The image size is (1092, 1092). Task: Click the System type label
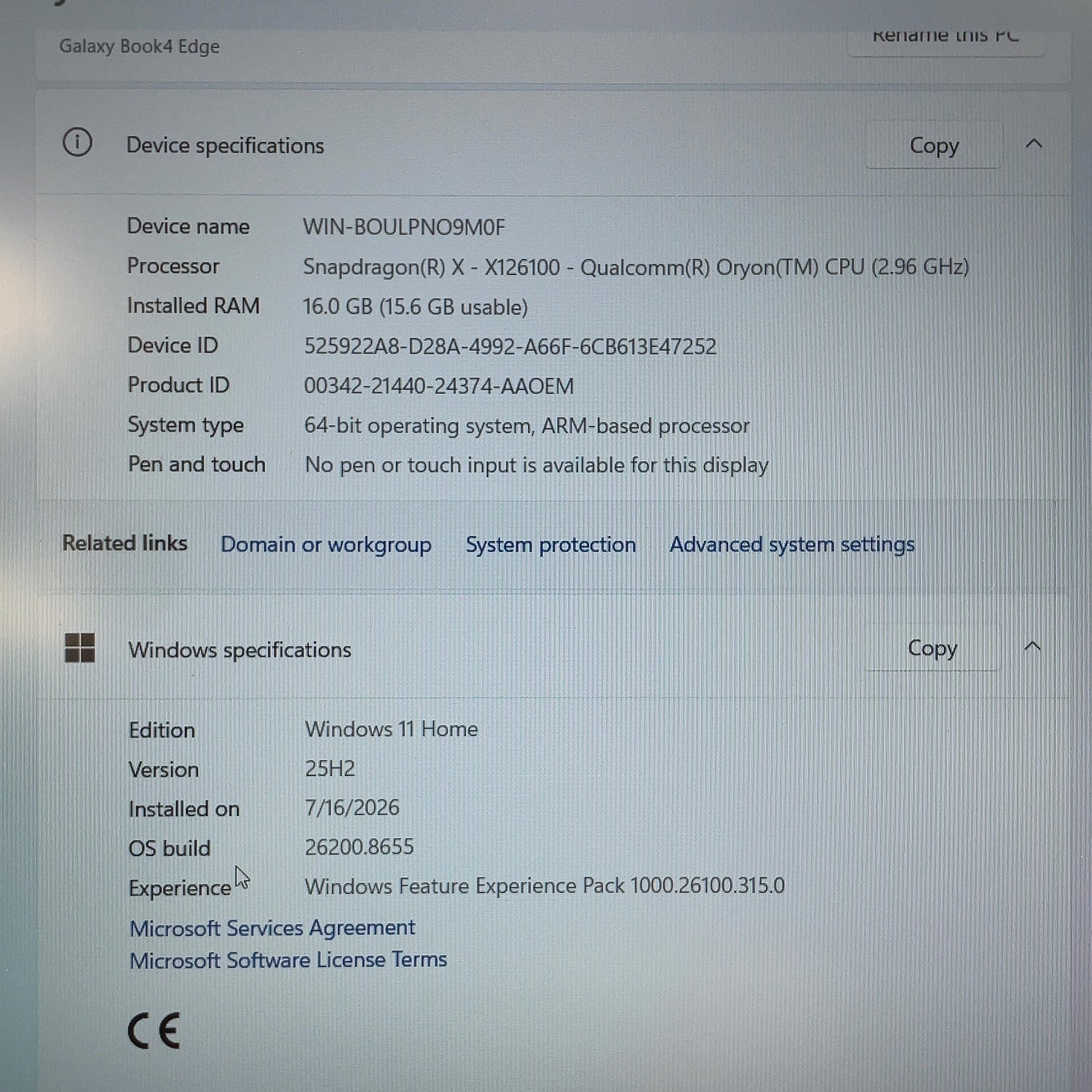click(186, 425)
